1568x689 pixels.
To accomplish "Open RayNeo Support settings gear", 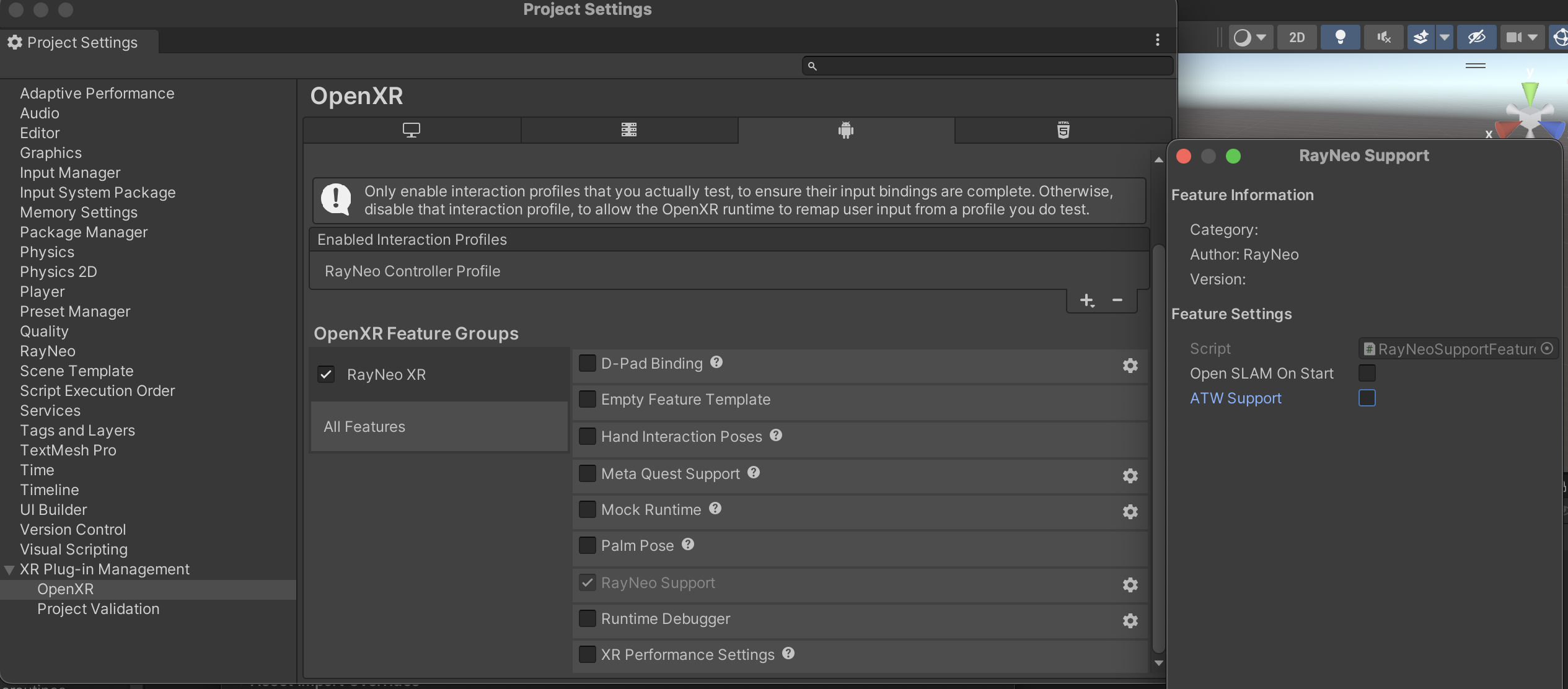I will click(1130, 585).
